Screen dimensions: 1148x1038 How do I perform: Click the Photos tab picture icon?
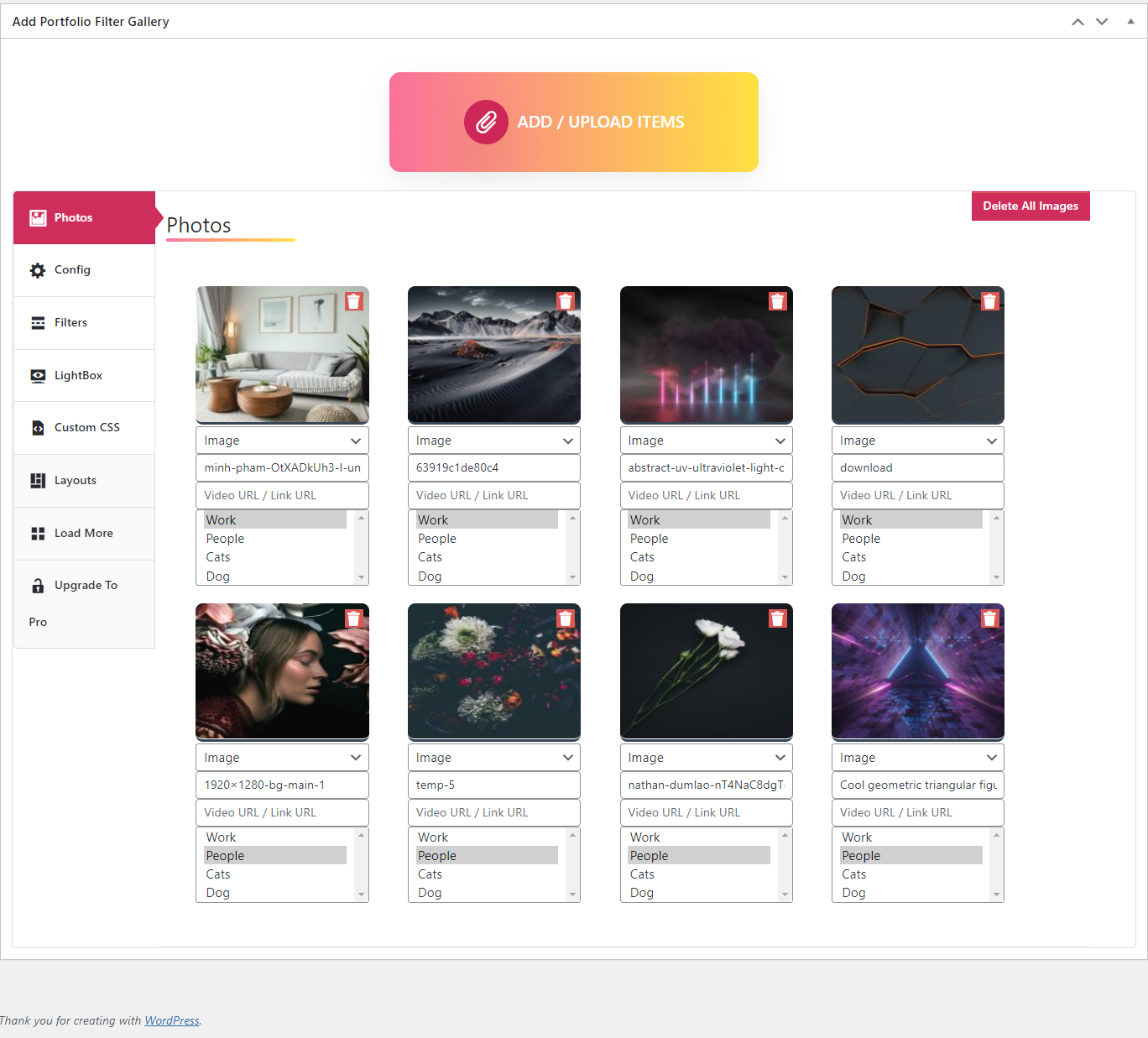point(38,218)
